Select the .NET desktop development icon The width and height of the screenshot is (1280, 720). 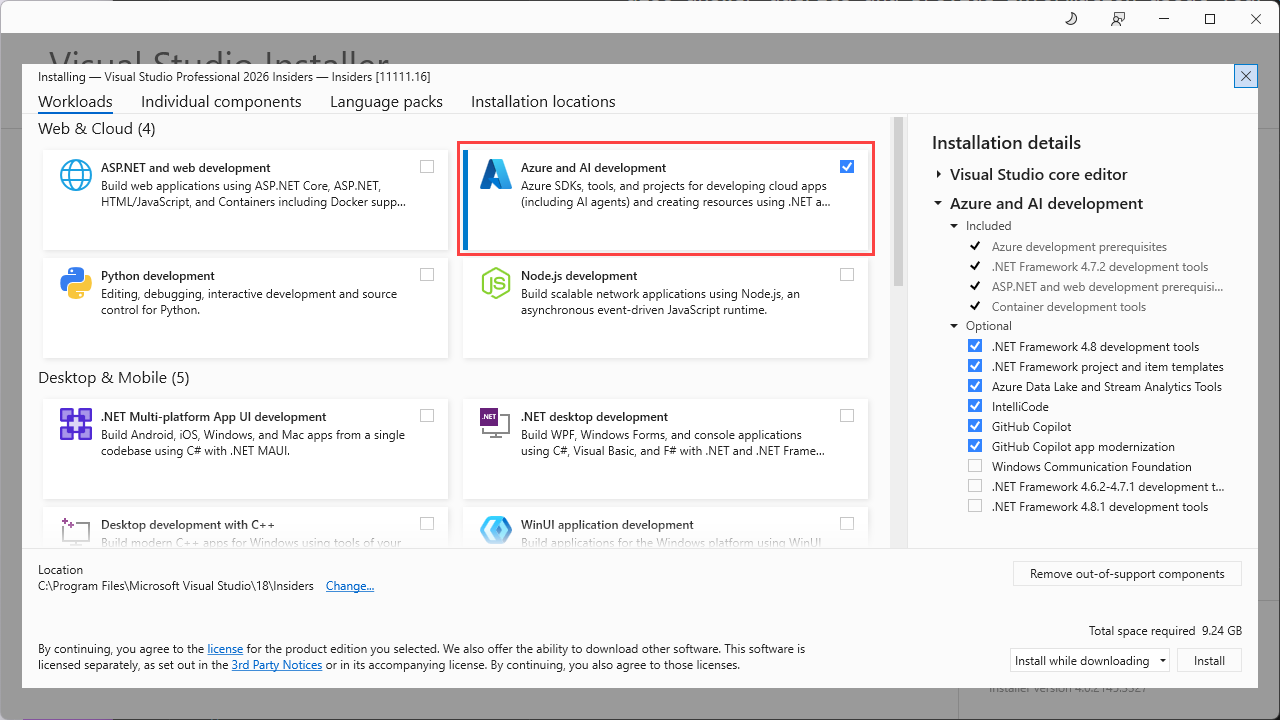(495, 423)
